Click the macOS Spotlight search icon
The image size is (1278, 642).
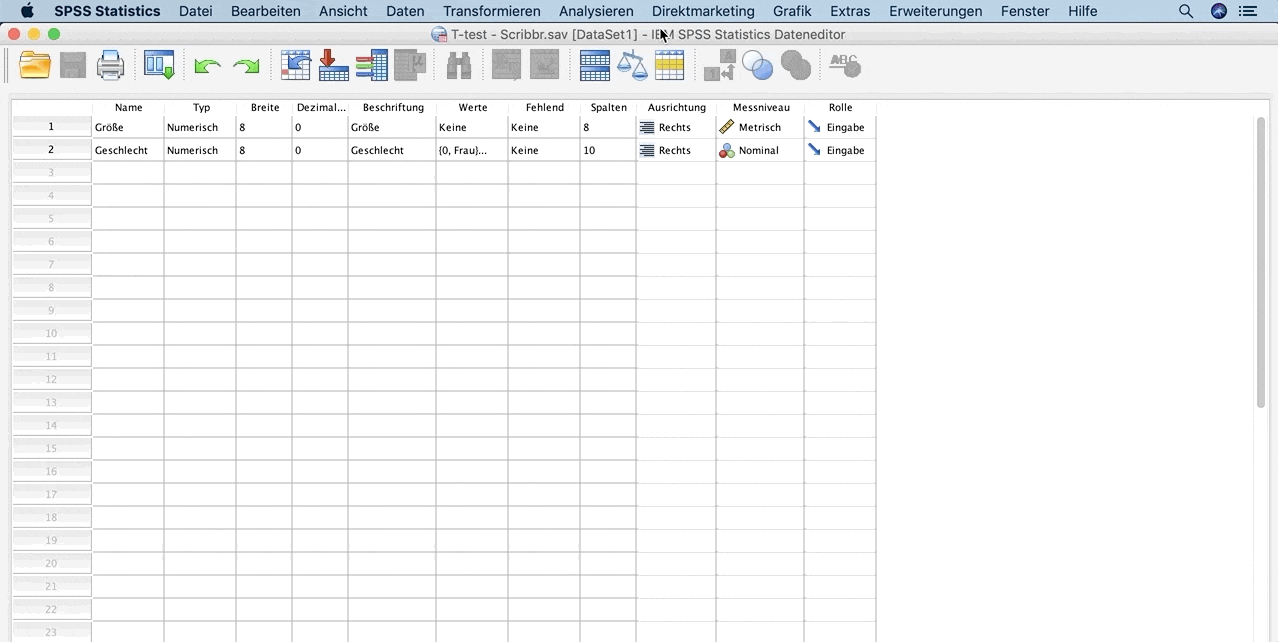(1186, 11)
